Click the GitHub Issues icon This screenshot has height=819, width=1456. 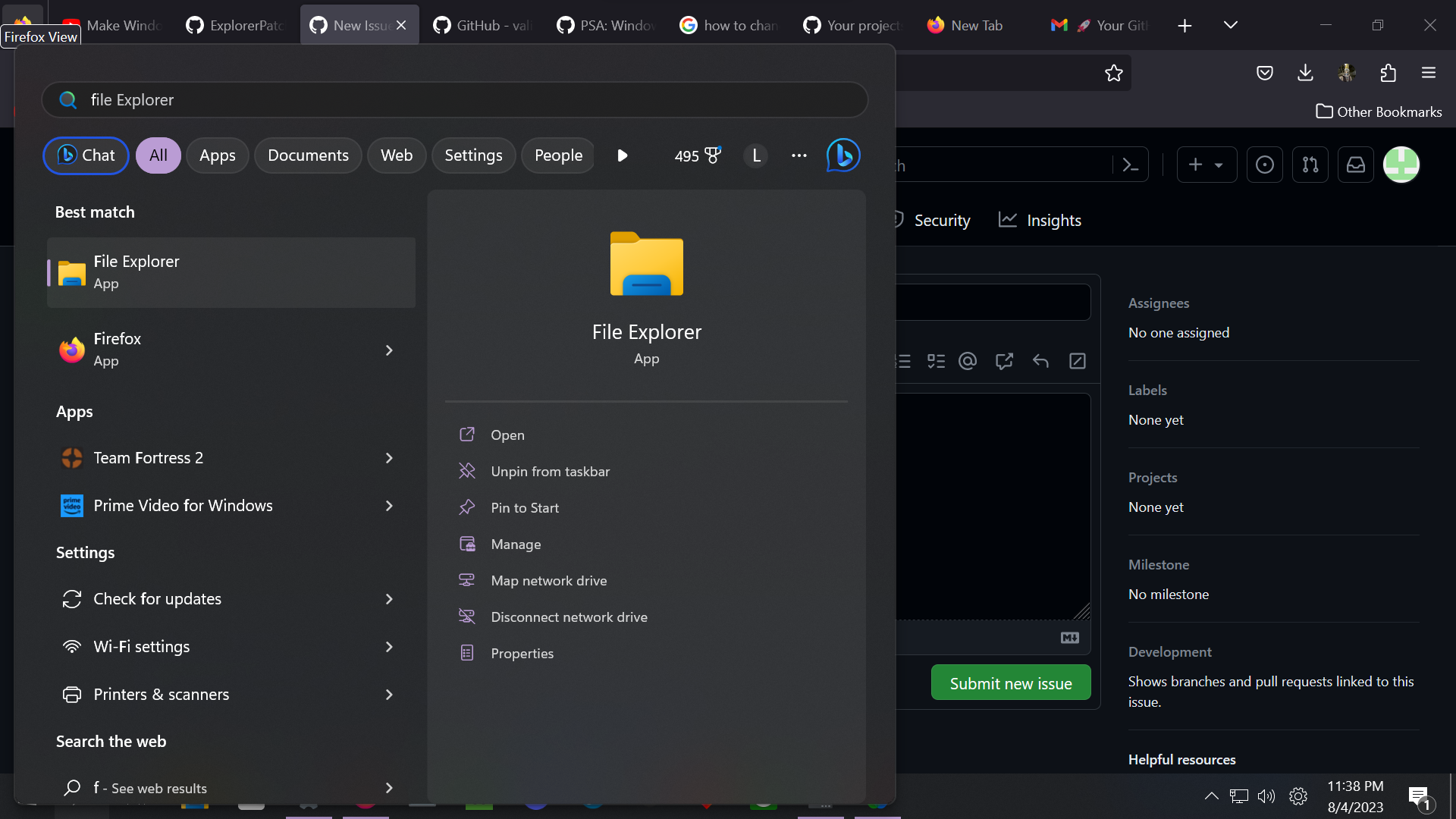[x=1264, y=165]
